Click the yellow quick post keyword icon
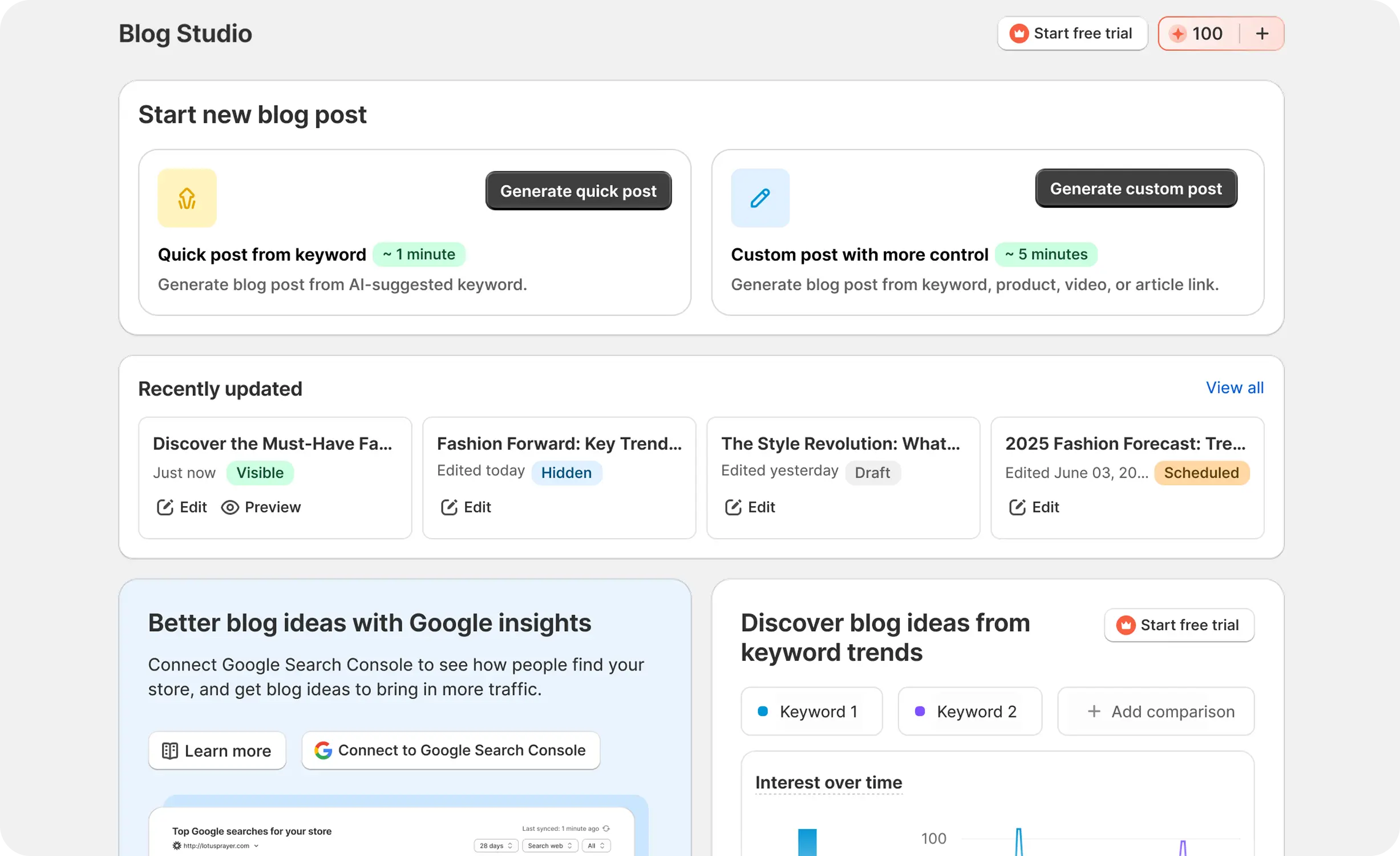This screenshot has height=856, width=1400. pos(187,198)
